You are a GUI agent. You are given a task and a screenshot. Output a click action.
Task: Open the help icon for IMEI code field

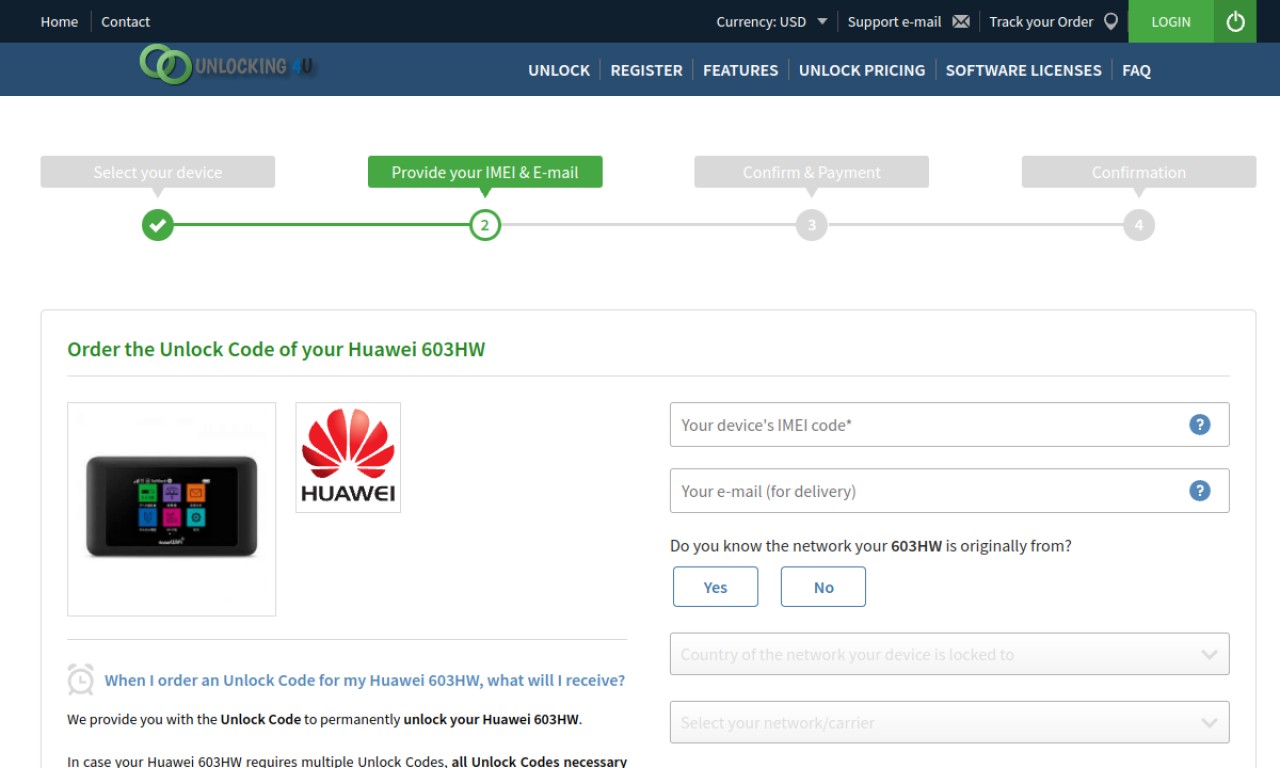pyautogui.click(x=1200, y=425)
